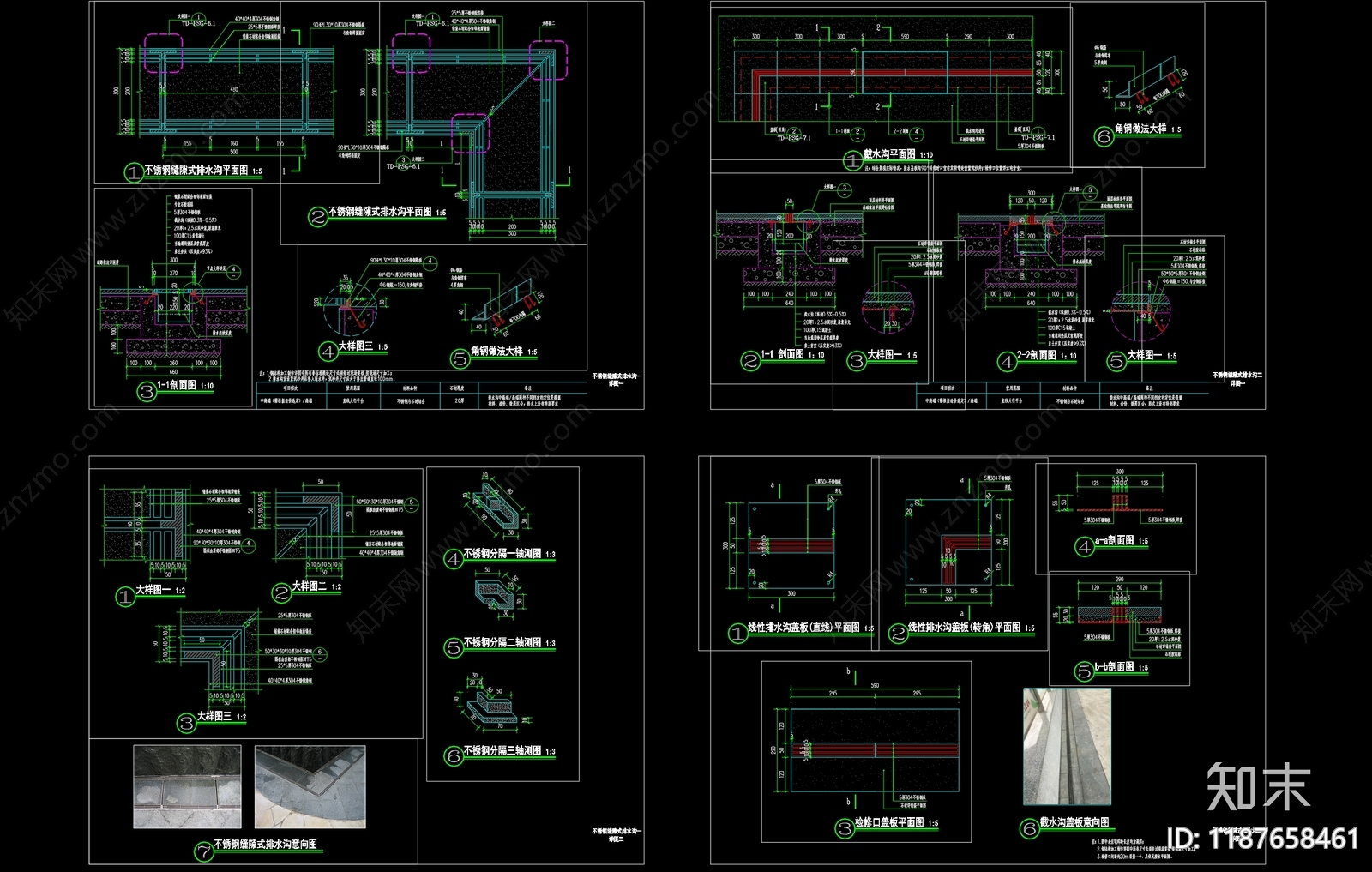
Task: Select the 线性排水沟盖板(直线)平面图 title
Action: pyautogui.click(x=802, y=629)
